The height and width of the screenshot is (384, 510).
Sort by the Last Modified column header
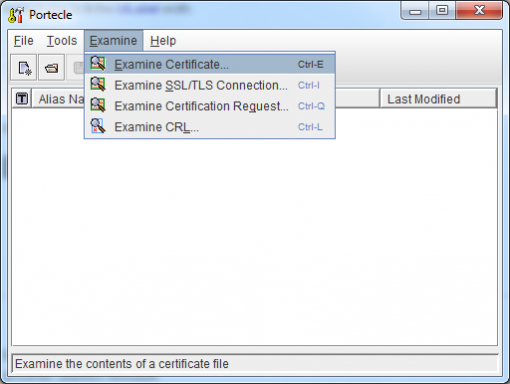[438, 99]
